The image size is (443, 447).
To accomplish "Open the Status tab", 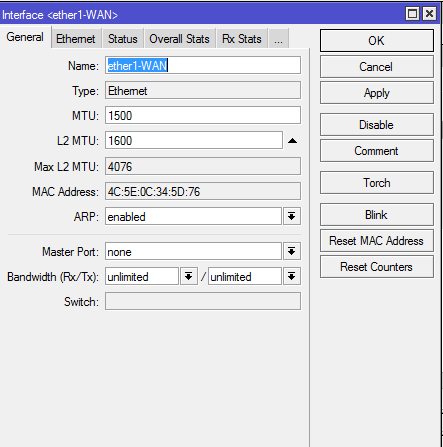I will coord(123,39).
